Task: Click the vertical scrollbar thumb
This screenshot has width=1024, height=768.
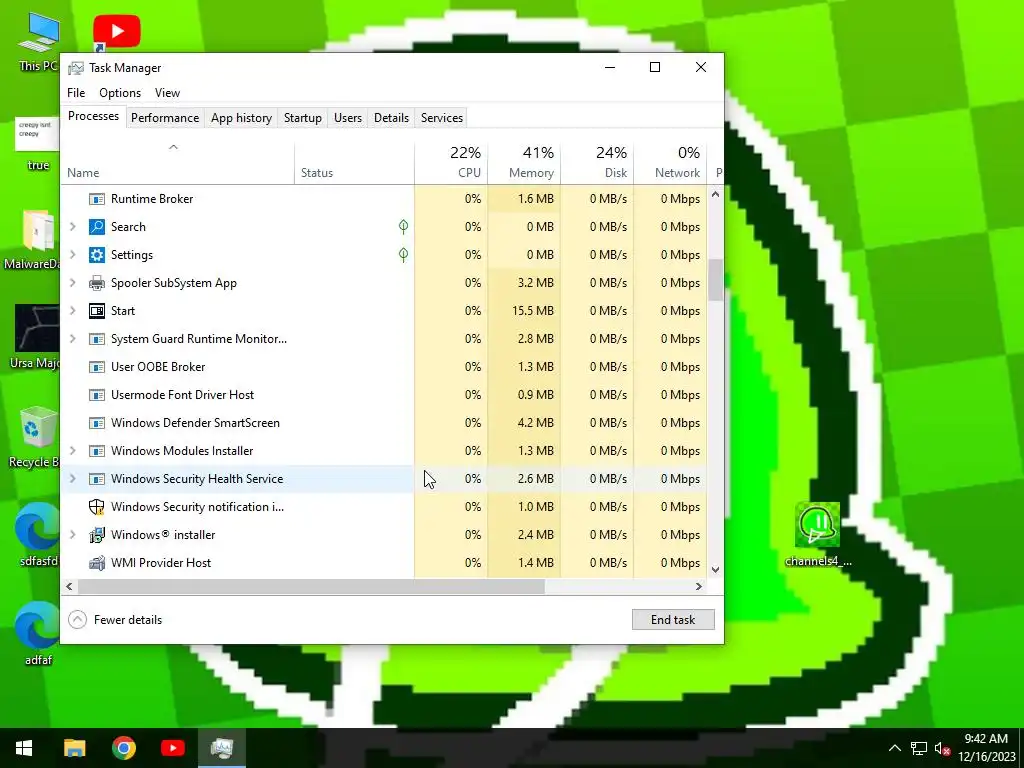Action: (715, 280)
